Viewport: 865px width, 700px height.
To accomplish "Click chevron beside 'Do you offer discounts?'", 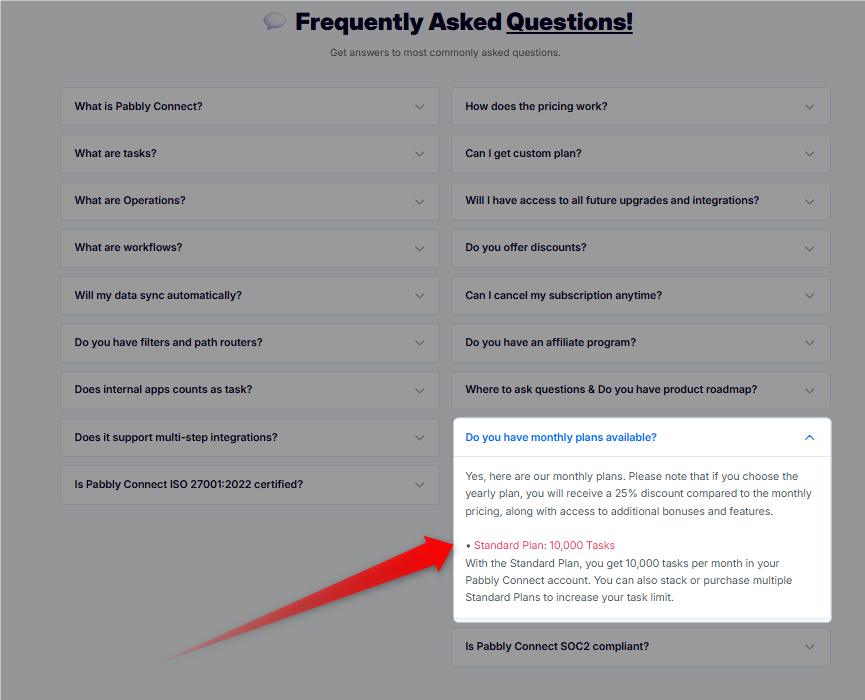I will click(x=809, y=249).
